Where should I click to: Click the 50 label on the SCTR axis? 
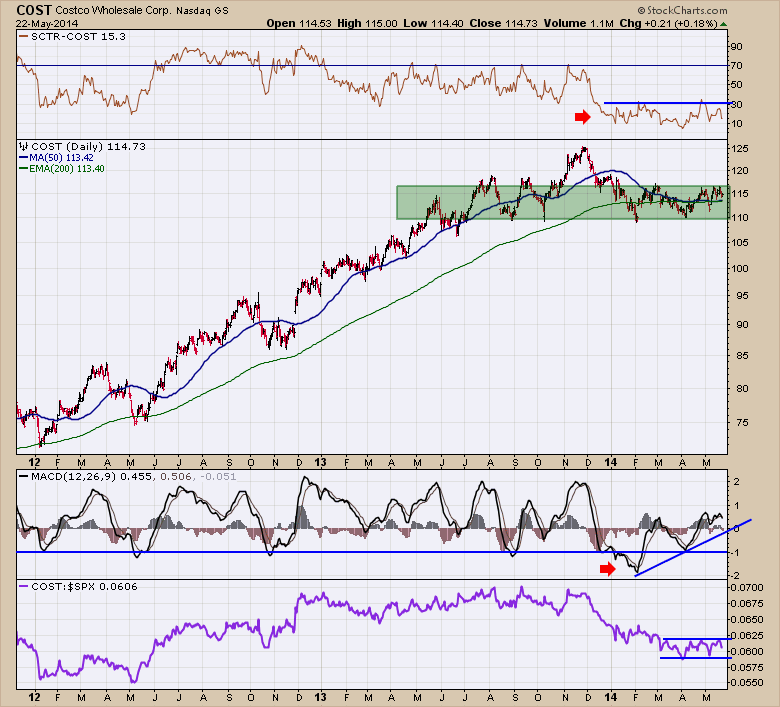[737, 85]
